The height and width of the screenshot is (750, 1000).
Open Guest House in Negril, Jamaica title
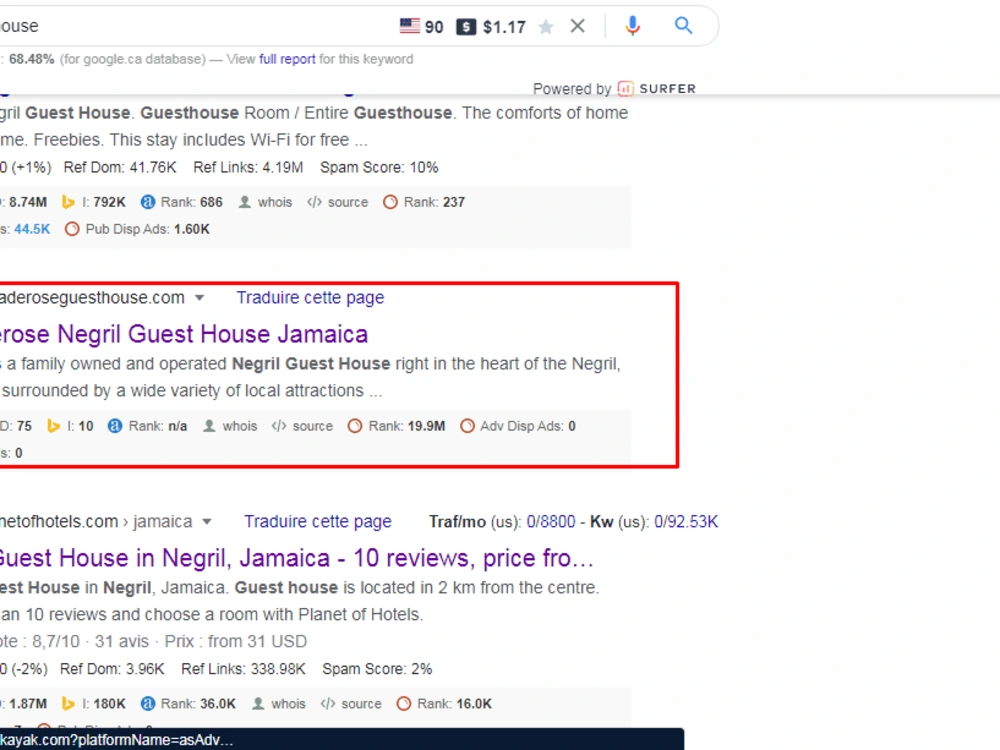tap(296, 558)
